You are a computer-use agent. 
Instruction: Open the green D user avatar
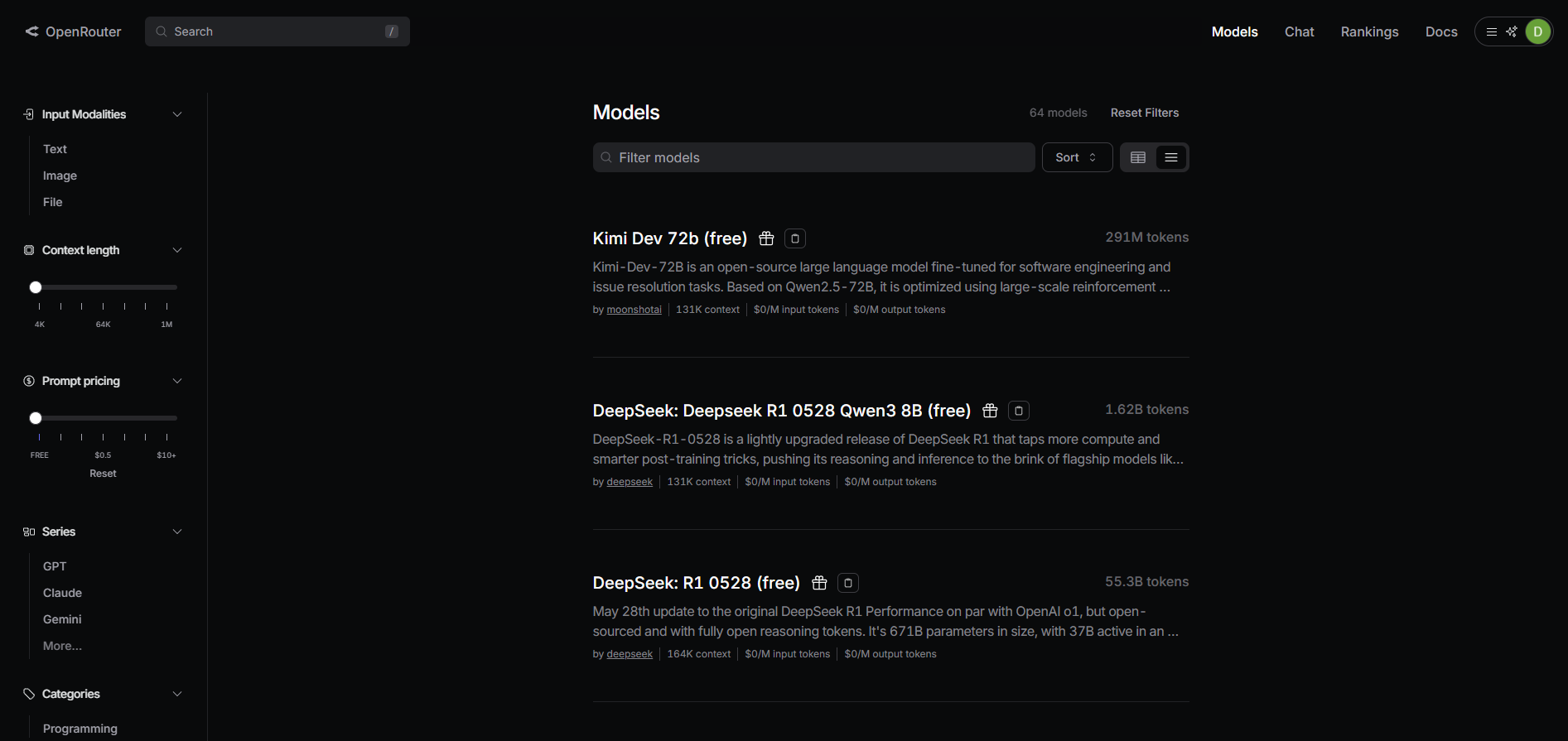[1538, 31]
